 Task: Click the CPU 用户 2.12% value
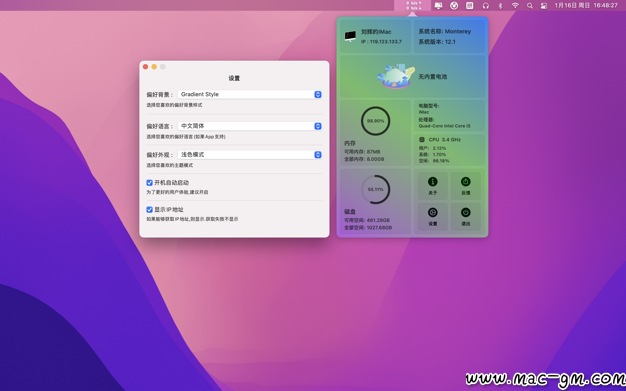pos(439,148)
